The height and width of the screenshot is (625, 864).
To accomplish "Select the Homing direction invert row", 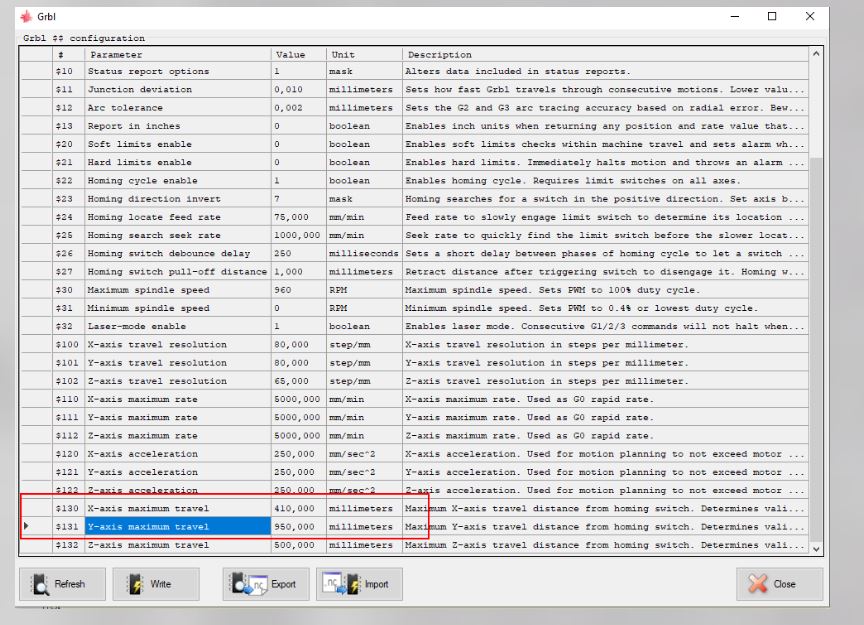I will click(x=414, y=198).
